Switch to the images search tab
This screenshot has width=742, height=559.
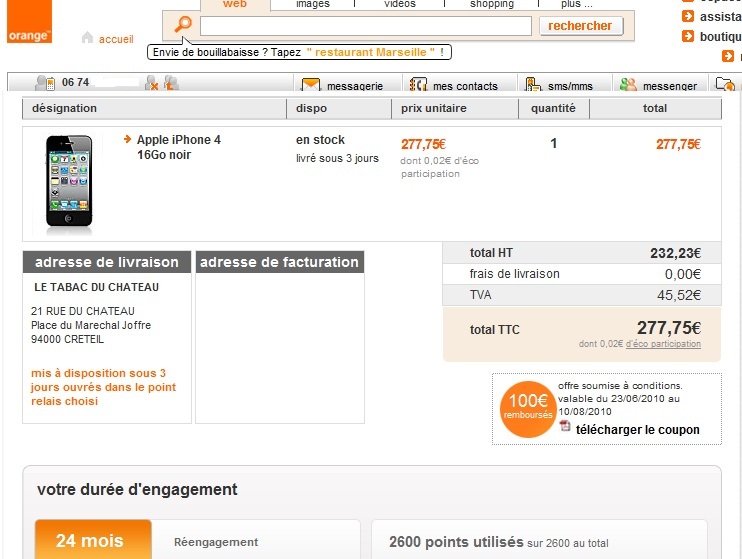(313, 4)
